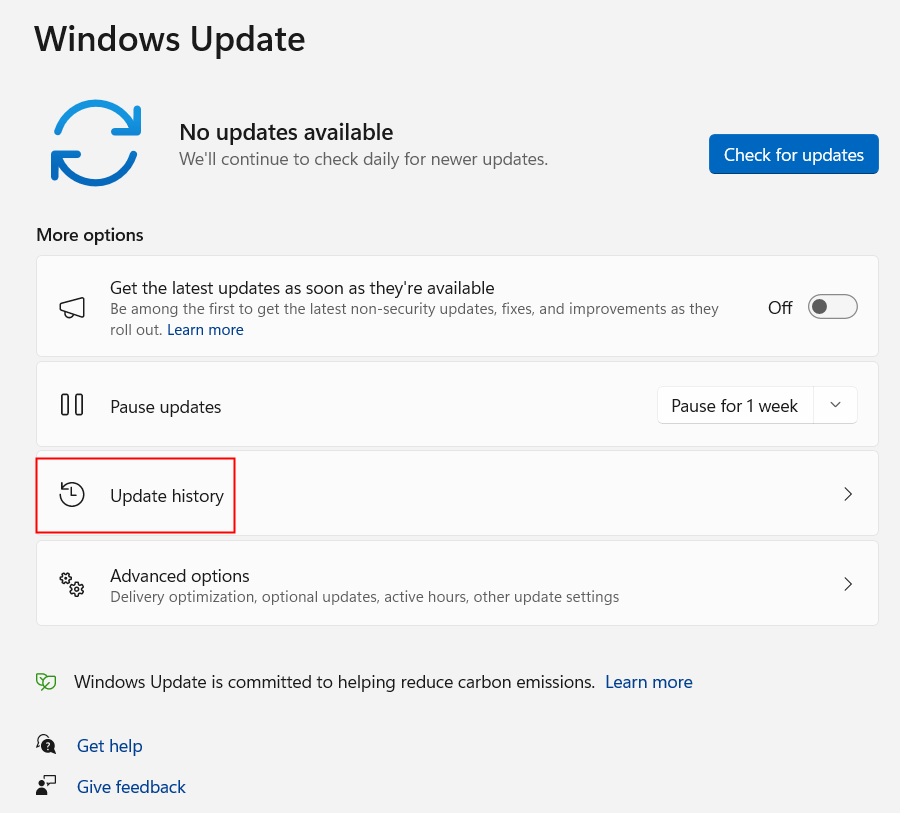Image resolution: width=900 pixels, height=813 pixels.
Task: Open the Get help link
Action: pos(110,746)
